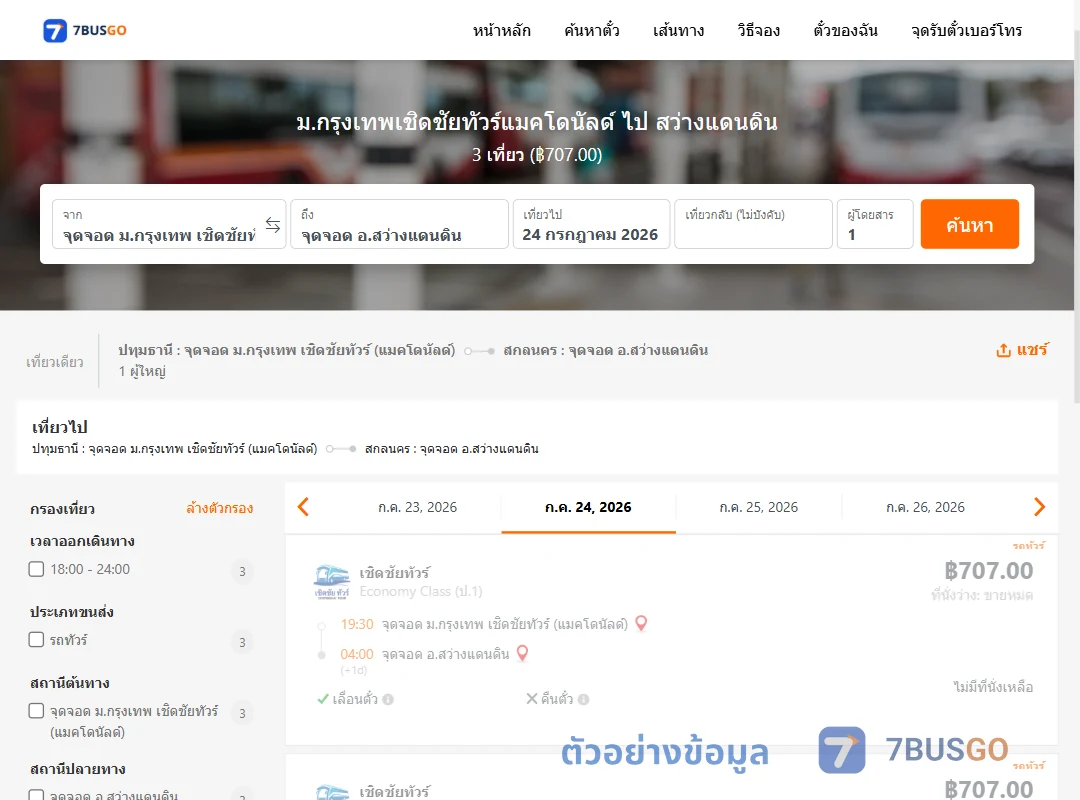Viewport: 1080px width, 800px height.
Task: Show info icon beside เลื่อนตั๋ว
Action: pyautogui.click(x=388, y=699)
